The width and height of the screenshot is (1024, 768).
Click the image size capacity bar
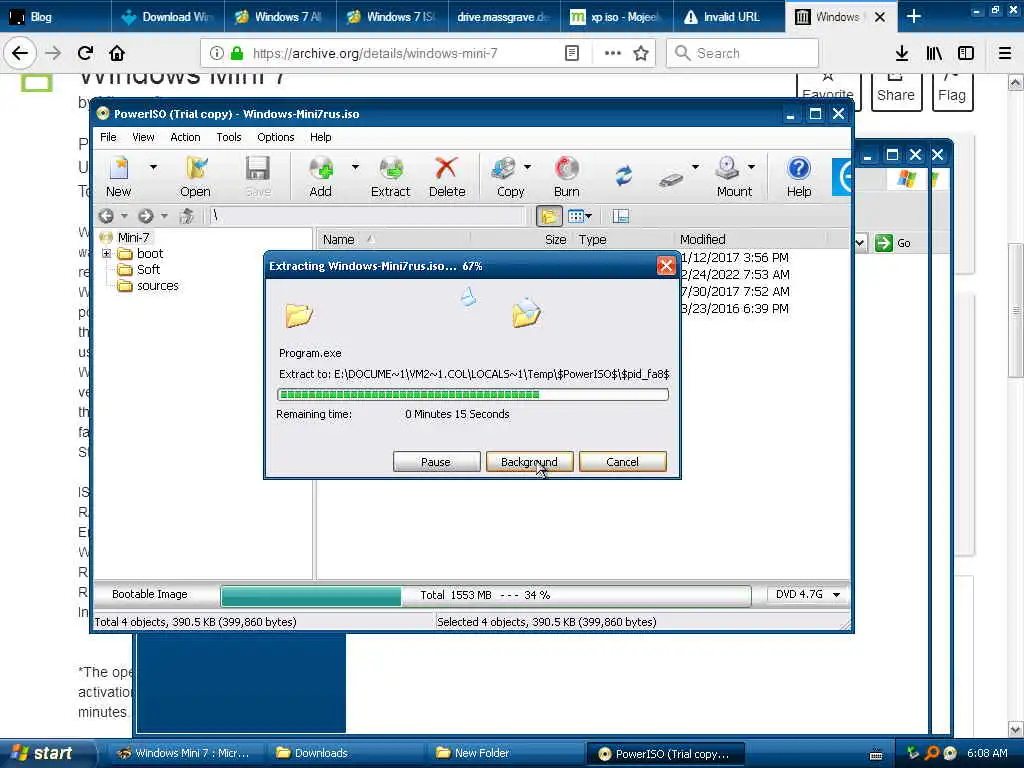click(486, 595)
